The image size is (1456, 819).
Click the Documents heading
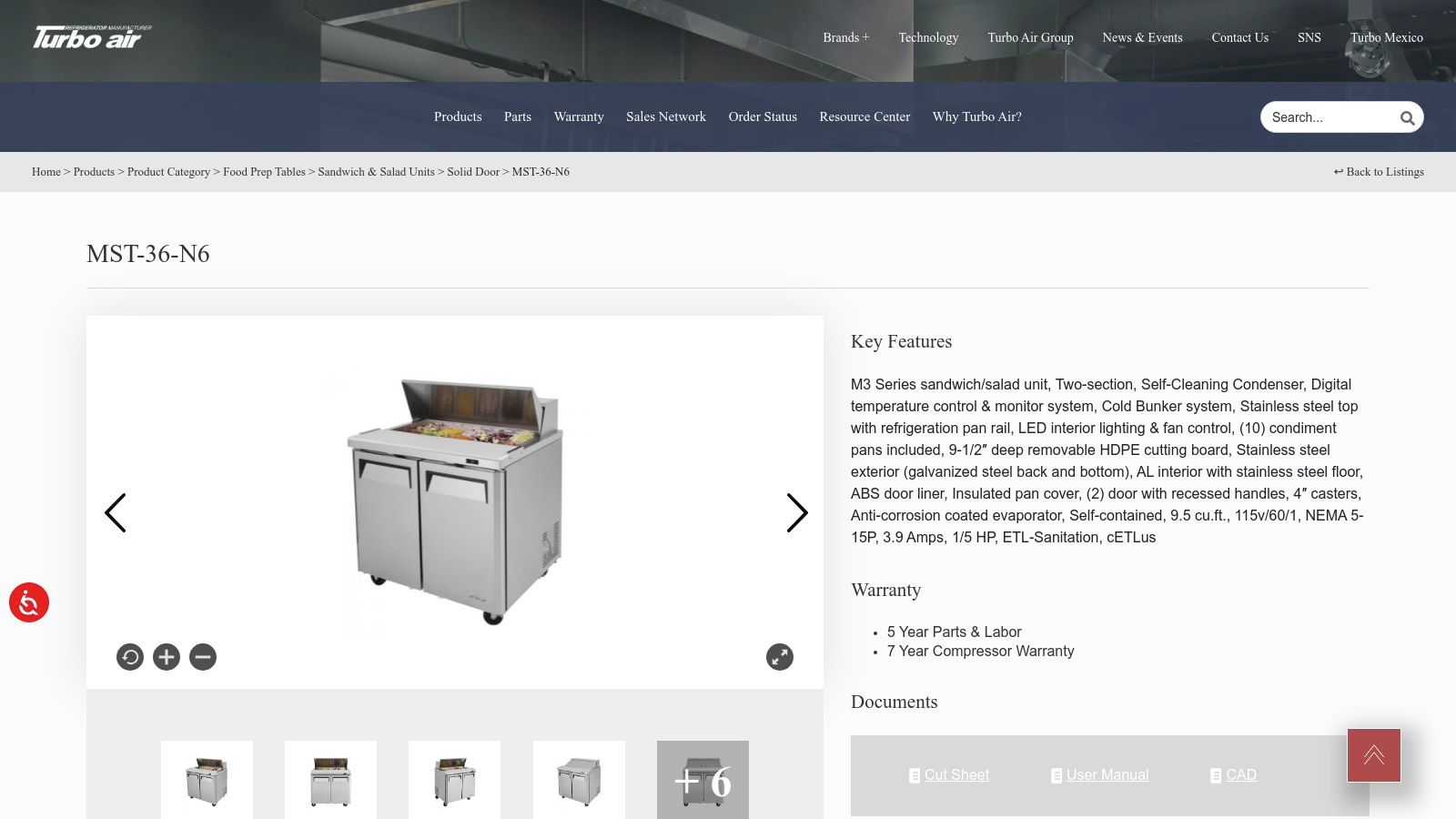[894, 703]
